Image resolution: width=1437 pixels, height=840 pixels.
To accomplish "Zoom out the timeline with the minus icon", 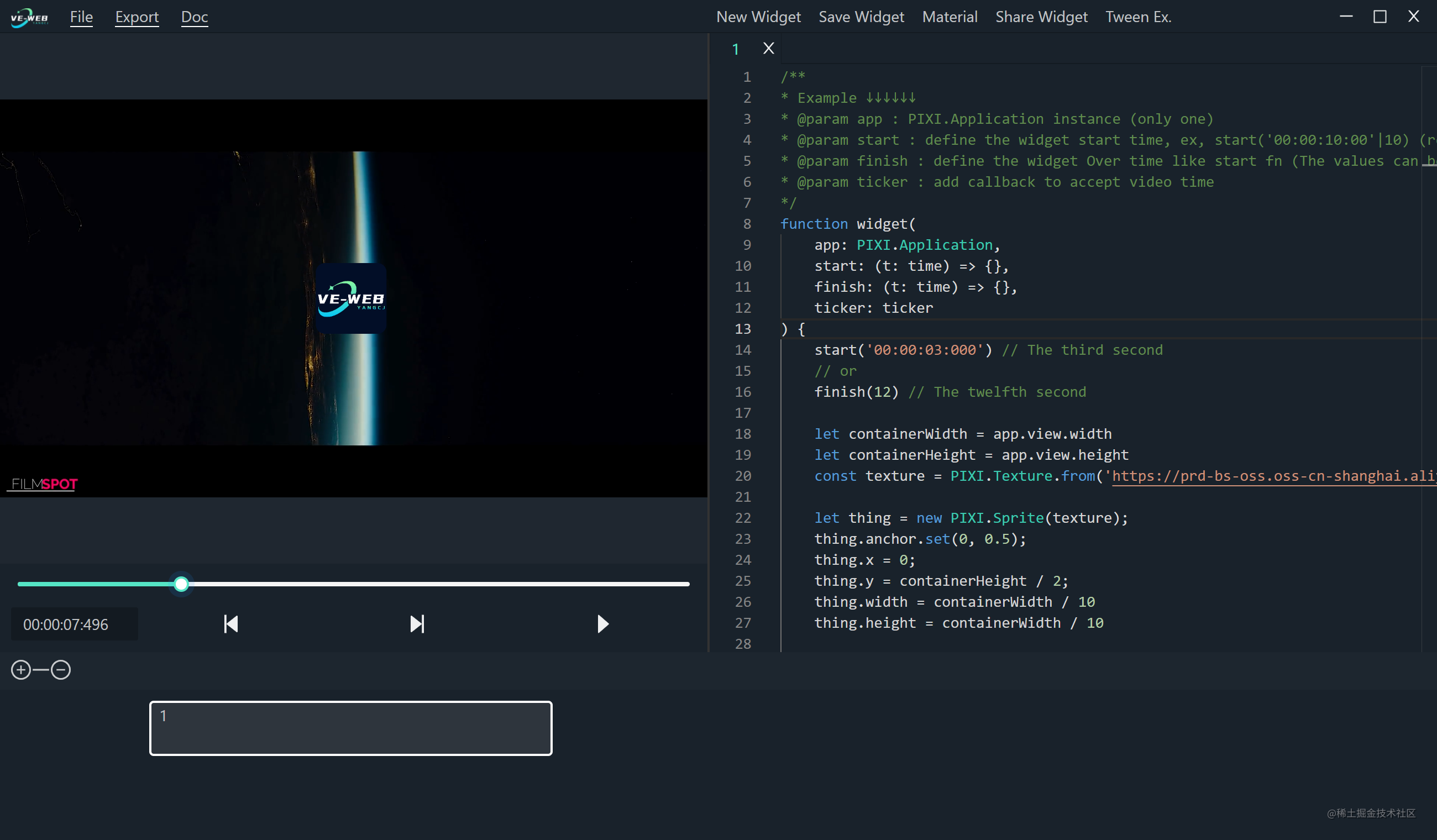I will [60, 670].
